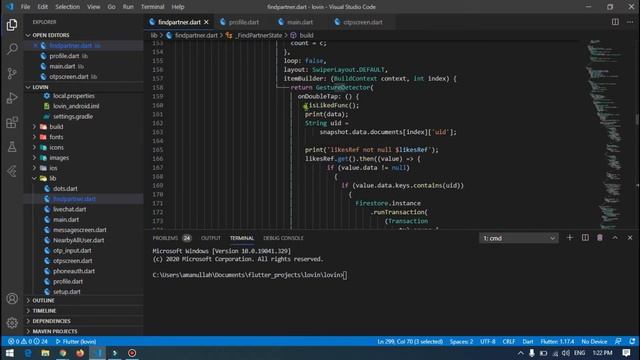The width and height of the screenshot is (640, 360).
Task: Open the feedback icon in status bar
Action: point(618,341)
